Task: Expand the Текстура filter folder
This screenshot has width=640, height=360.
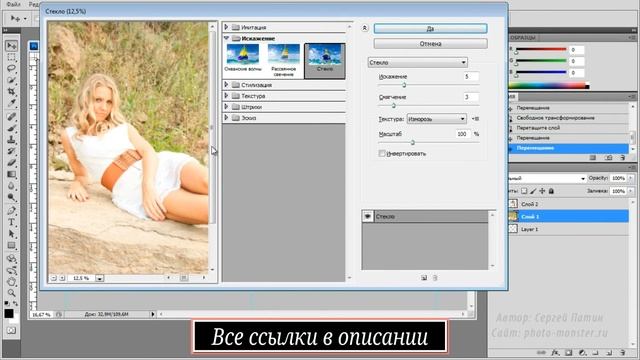Action: click(x=227, y=96)
